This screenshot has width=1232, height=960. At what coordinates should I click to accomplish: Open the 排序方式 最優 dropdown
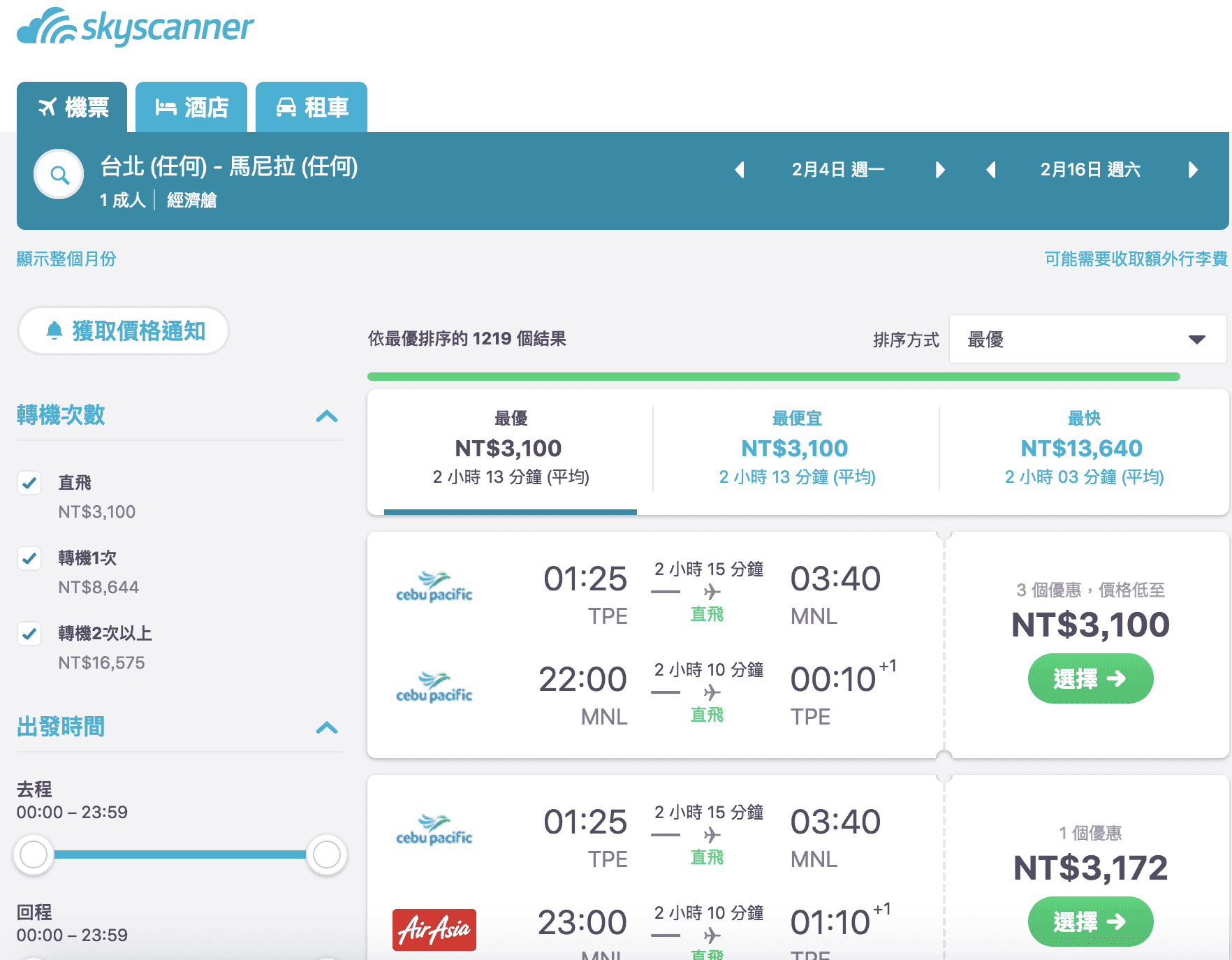coord(1087,340)
